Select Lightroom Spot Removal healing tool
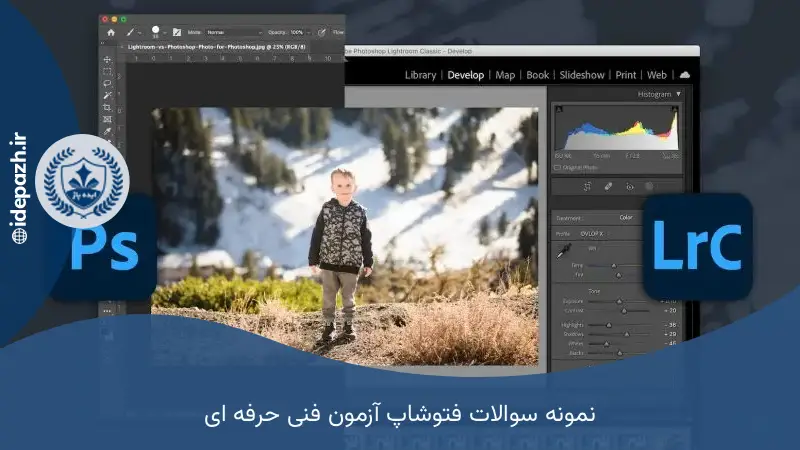 click(x=608, y=187)
